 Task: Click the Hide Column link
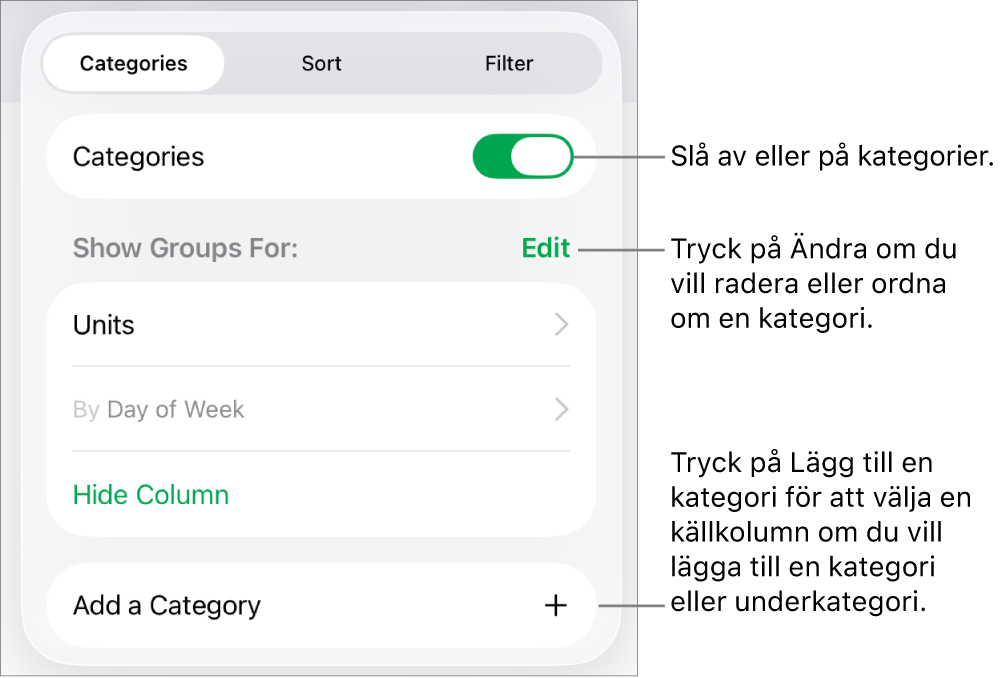coord(150,494)
